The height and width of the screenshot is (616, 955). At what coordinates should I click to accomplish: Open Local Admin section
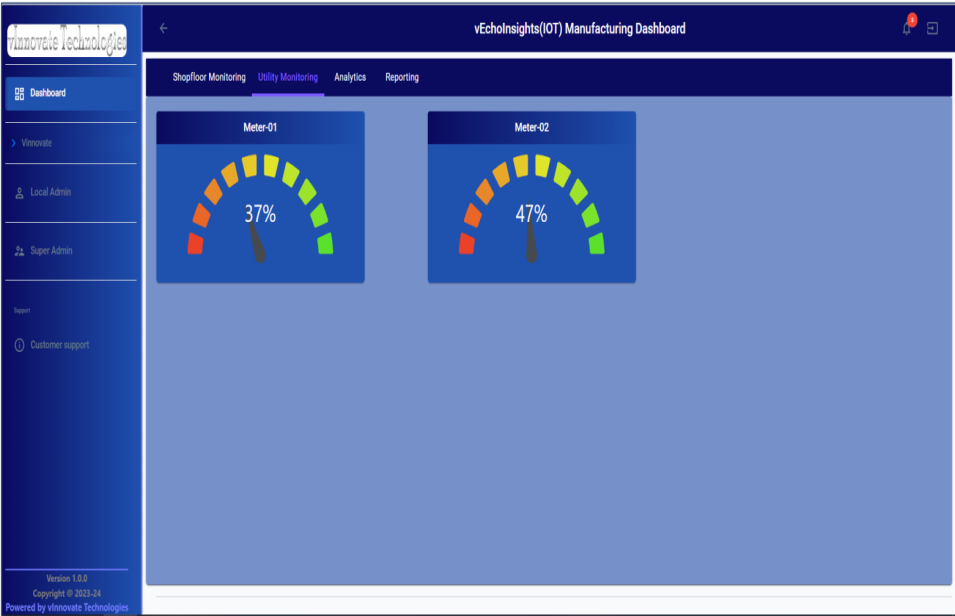click(x=71, y=193)
